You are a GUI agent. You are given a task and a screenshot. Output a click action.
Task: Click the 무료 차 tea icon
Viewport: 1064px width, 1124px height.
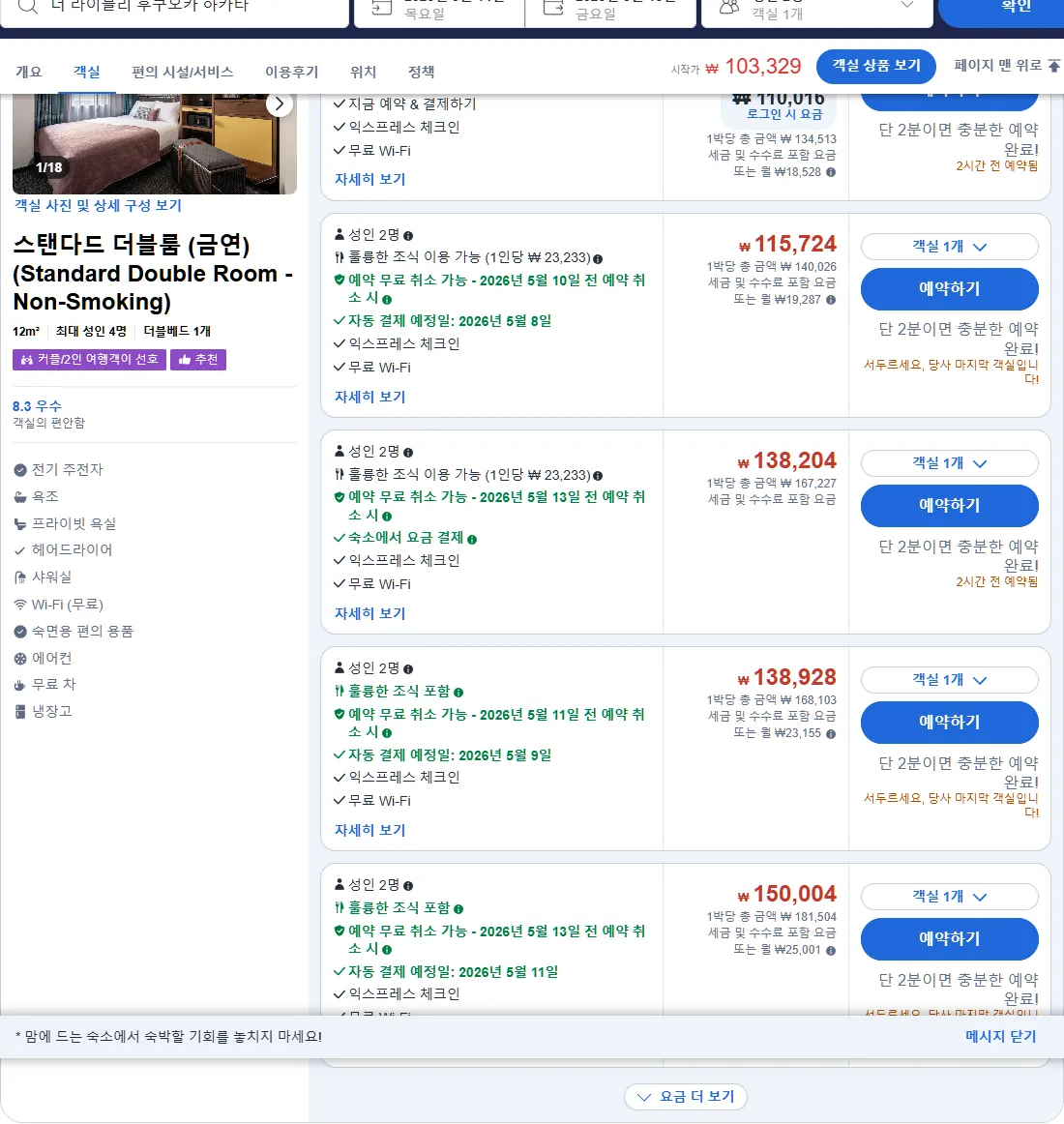(x=20, y=685)
